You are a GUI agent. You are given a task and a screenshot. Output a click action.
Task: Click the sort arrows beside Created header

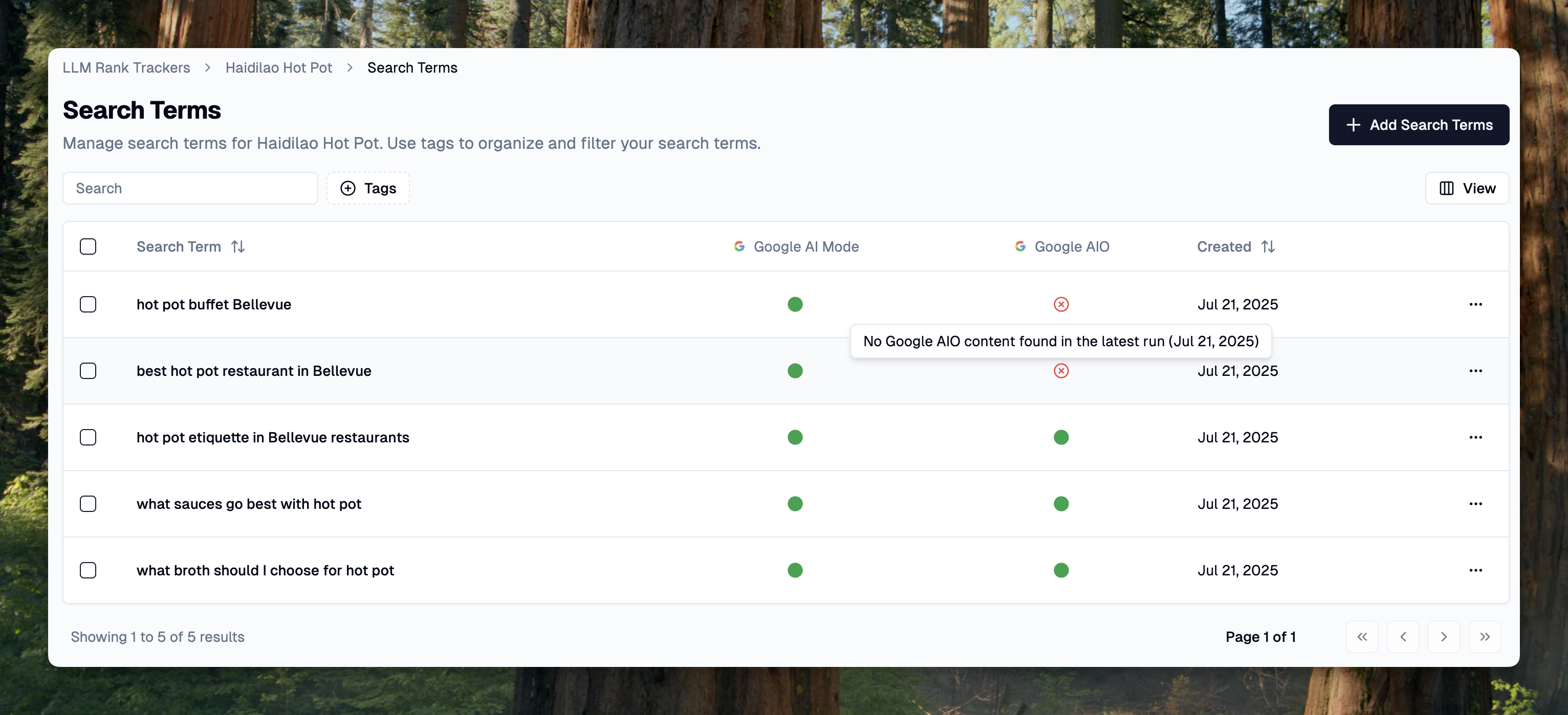(1268, 247)
